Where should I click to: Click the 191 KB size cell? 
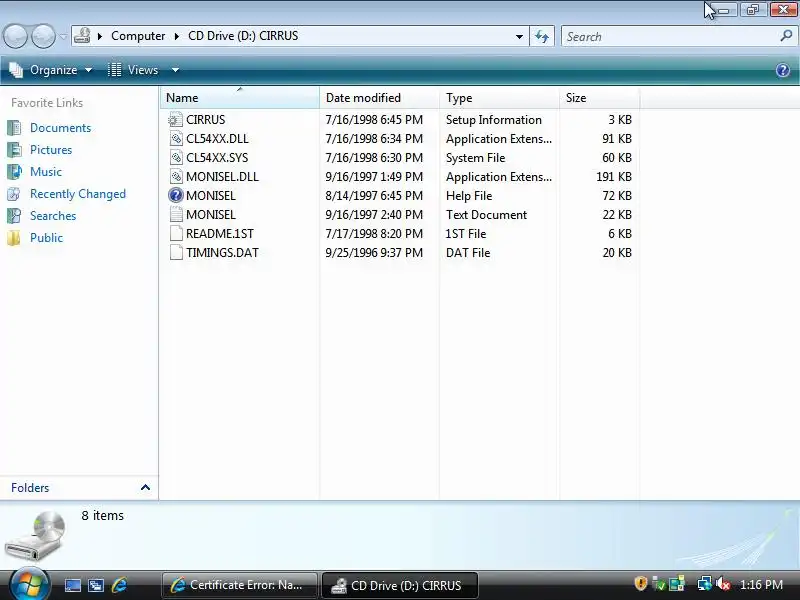(x=614, y=177)
